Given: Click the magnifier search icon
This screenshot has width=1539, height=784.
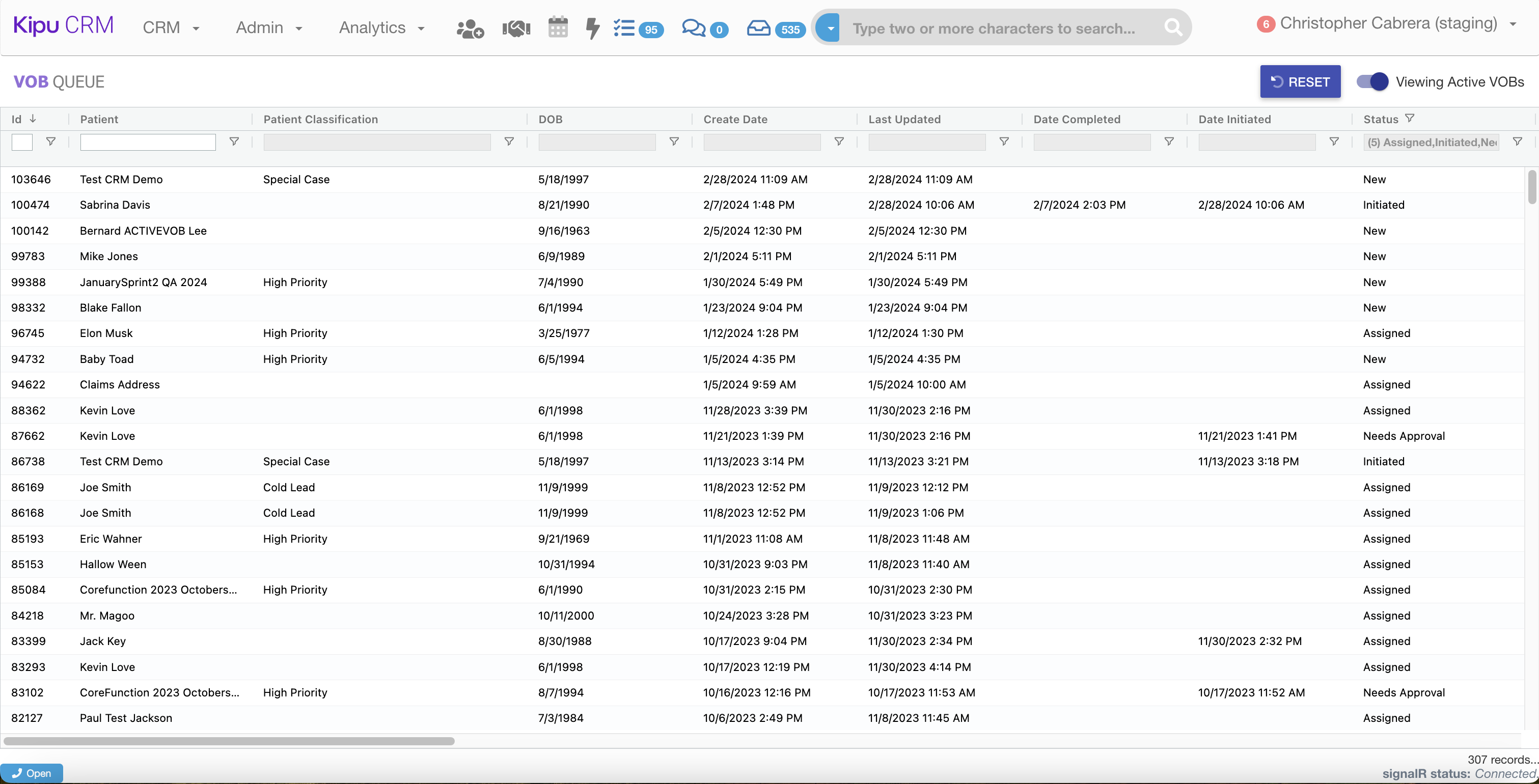Looking at the screenshot, I should pos(1173,27).
